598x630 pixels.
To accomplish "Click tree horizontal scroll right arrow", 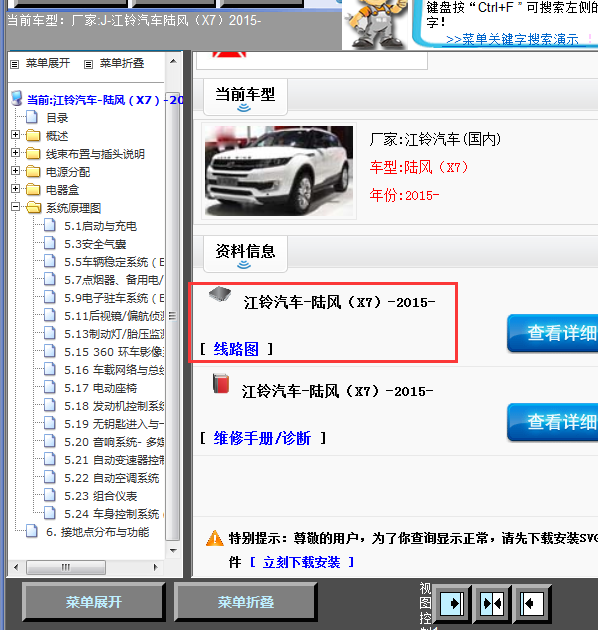I will [x=156, y=567].
